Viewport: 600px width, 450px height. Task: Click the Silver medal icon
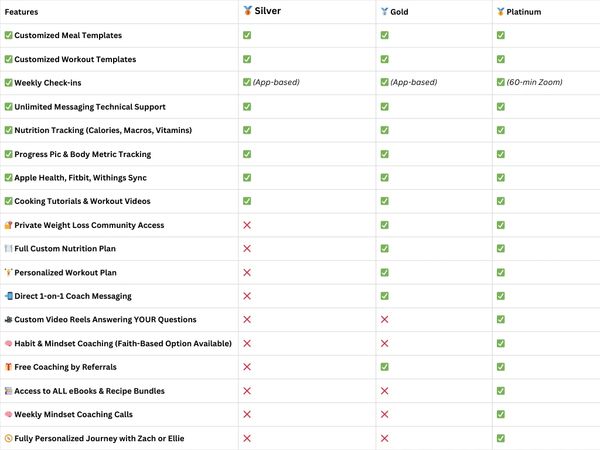(x=248, y=11)
